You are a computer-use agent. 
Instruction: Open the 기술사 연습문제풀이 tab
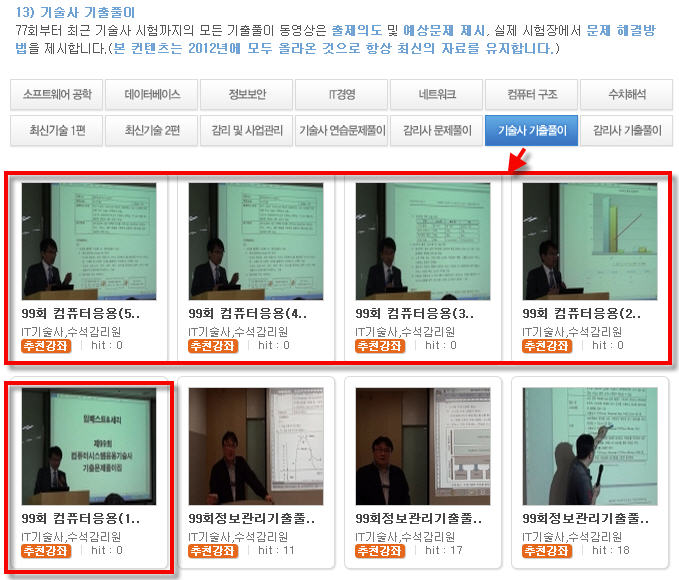click(x=342, y=130)
